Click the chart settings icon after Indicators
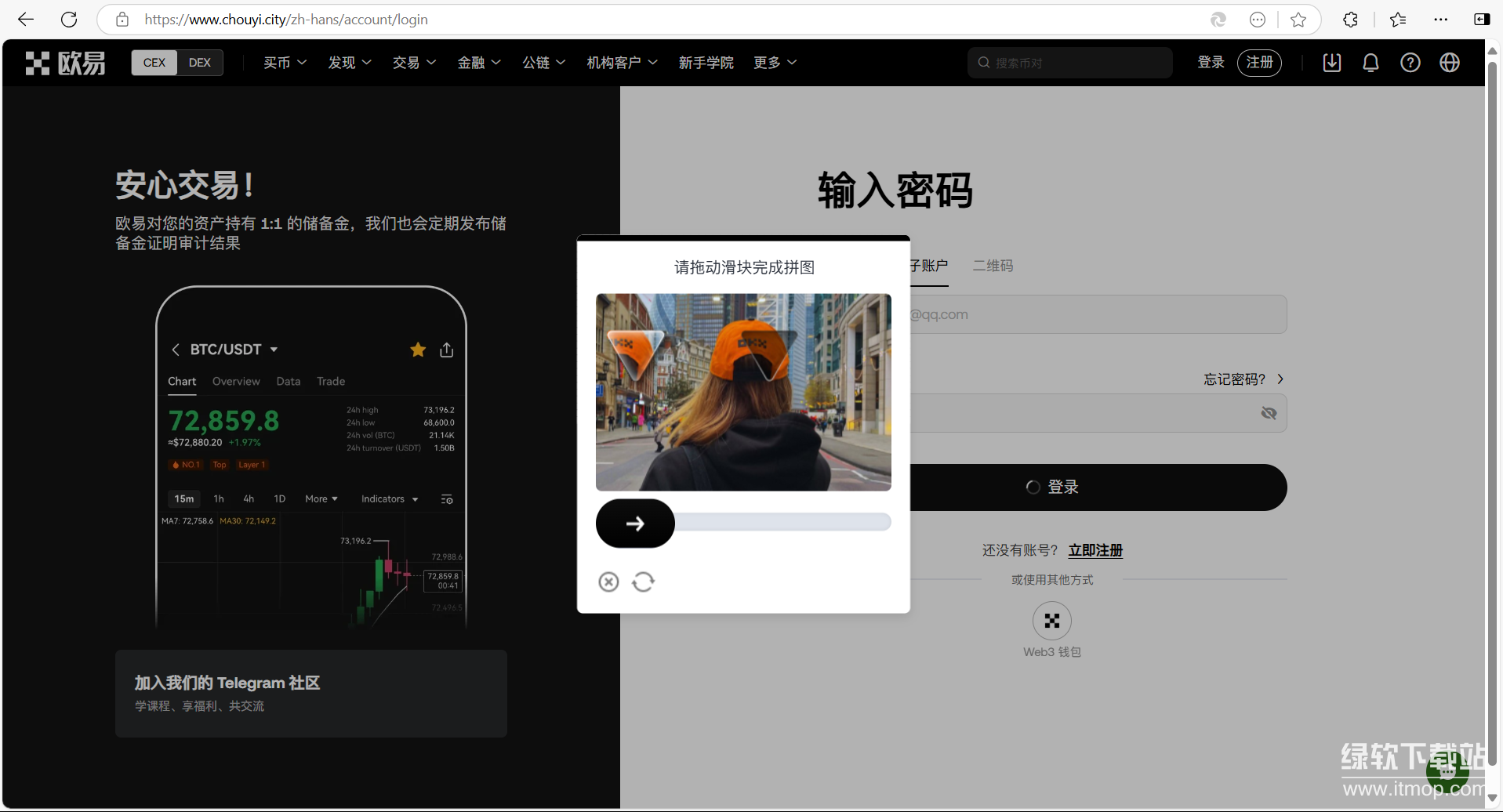 click(x=447, y=499)
